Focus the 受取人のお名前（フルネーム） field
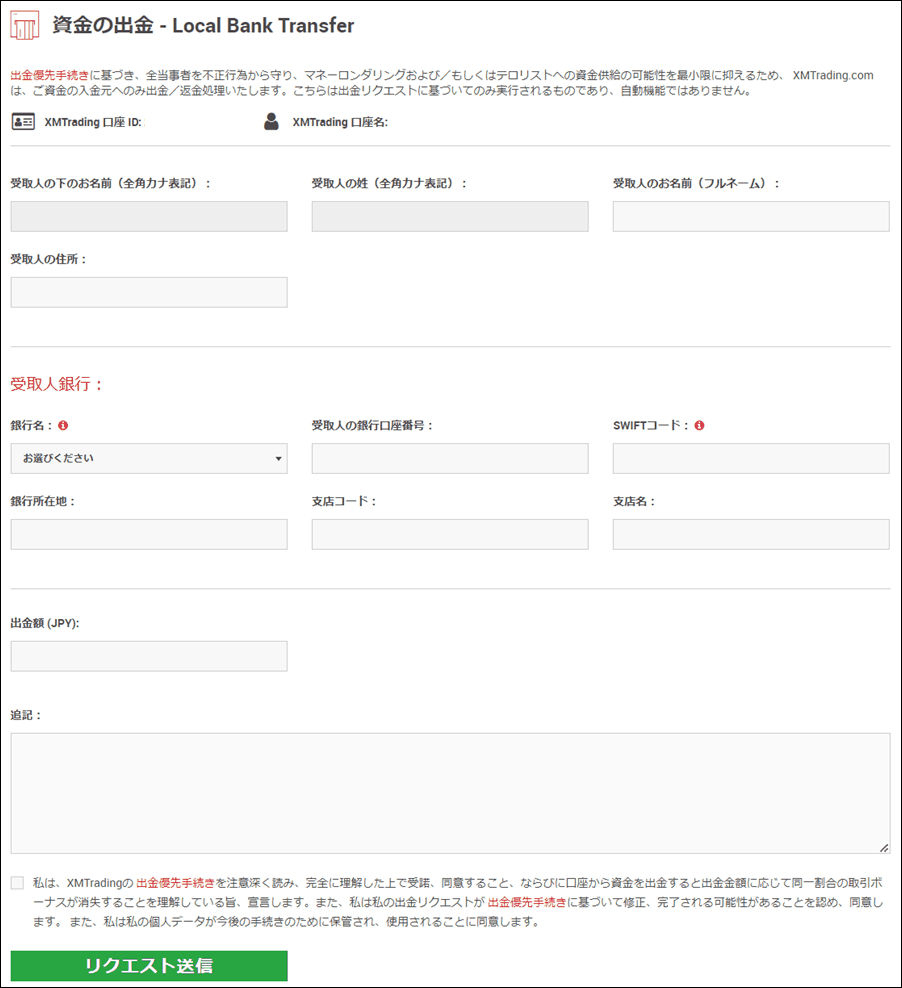Screen dimensions: 902x988 [751, 217]
